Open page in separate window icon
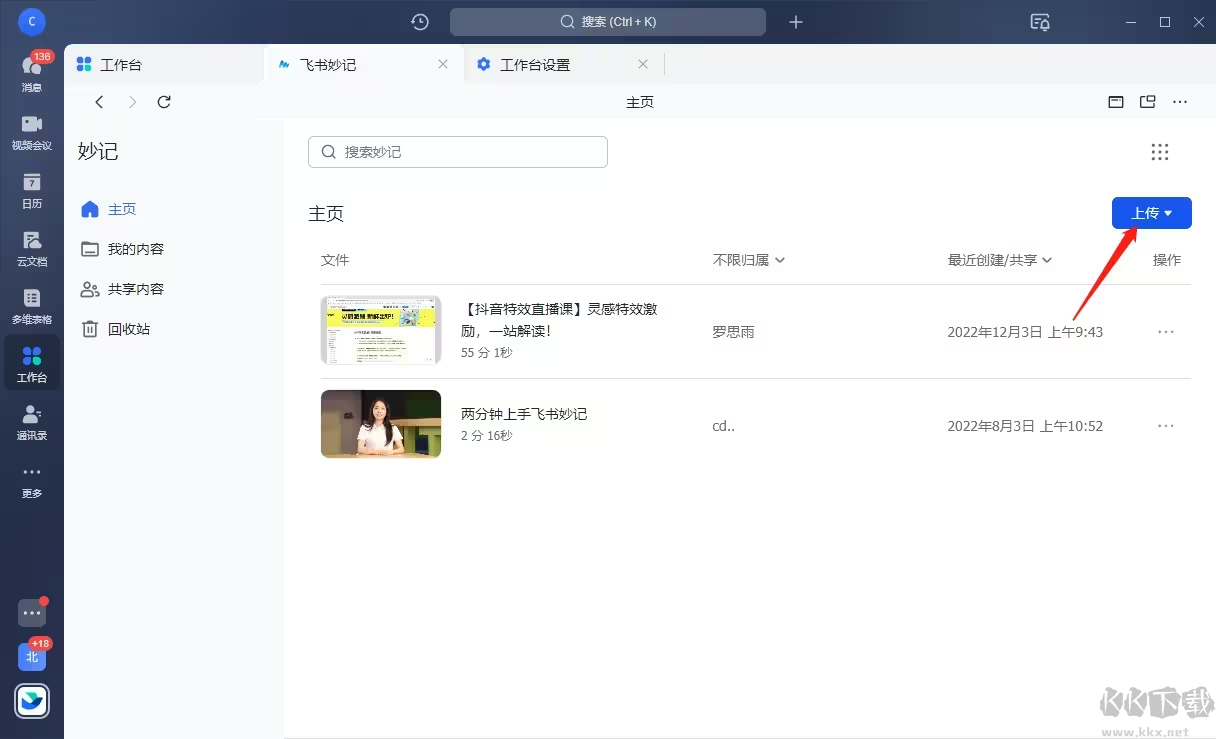The width and height of the screenshot is (1216, 739). [1148, 102]
